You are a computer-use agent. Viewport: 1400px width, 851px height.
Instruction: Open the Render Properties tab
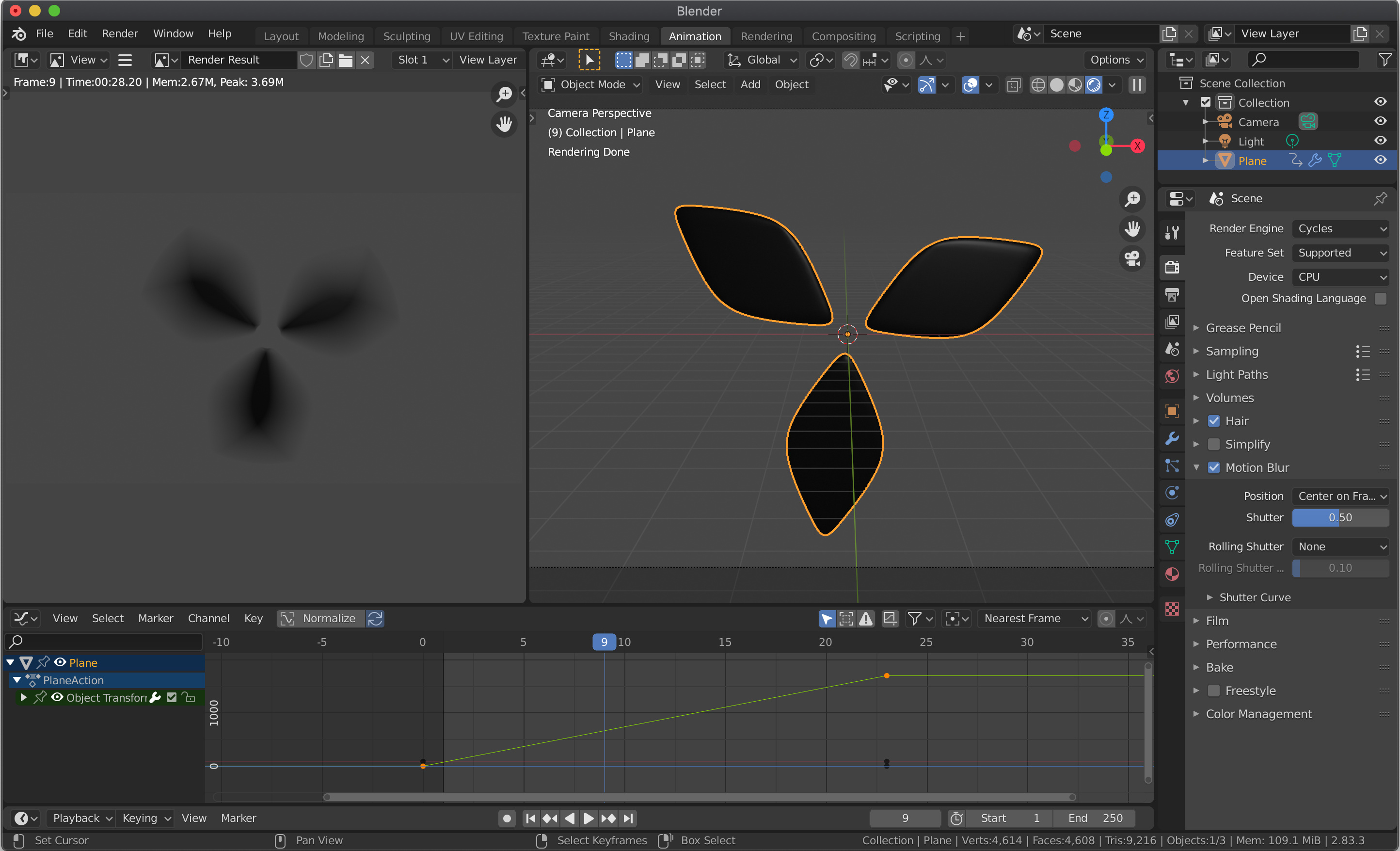click(1172, 267)
